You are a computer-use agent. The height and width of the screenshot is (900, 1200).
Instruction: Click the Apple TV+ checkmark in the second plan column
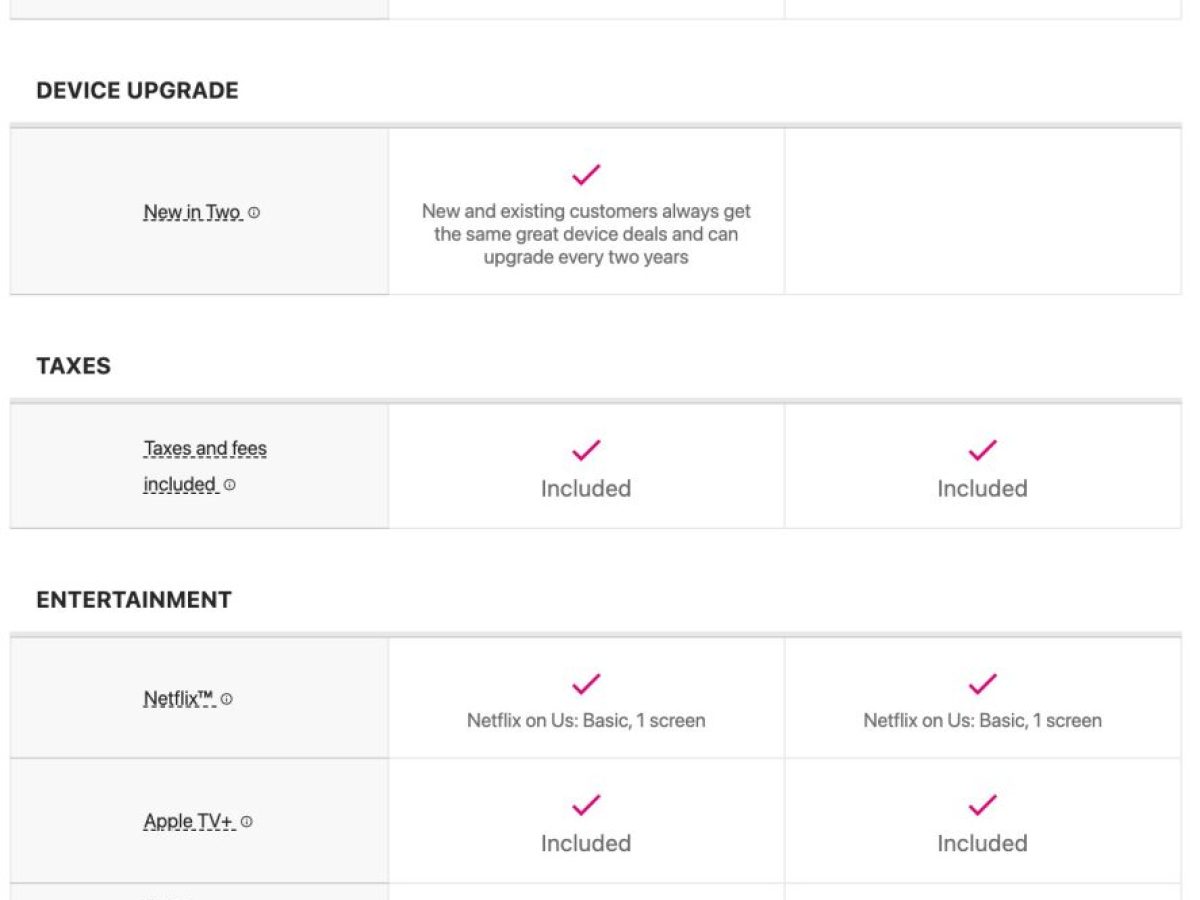(982, 805)
